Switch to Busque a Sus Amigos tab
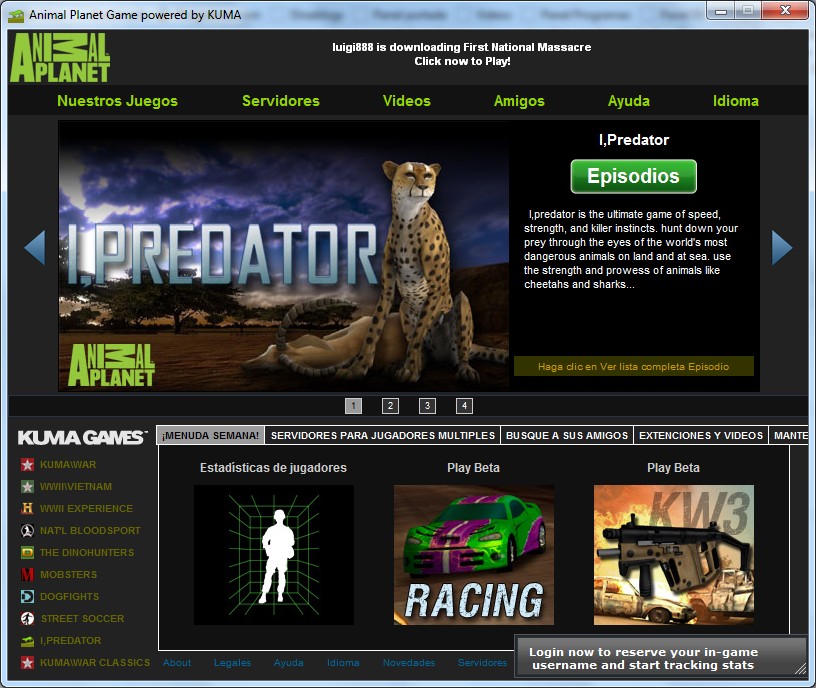The image size is (816, 688). [x=567, y=435]
